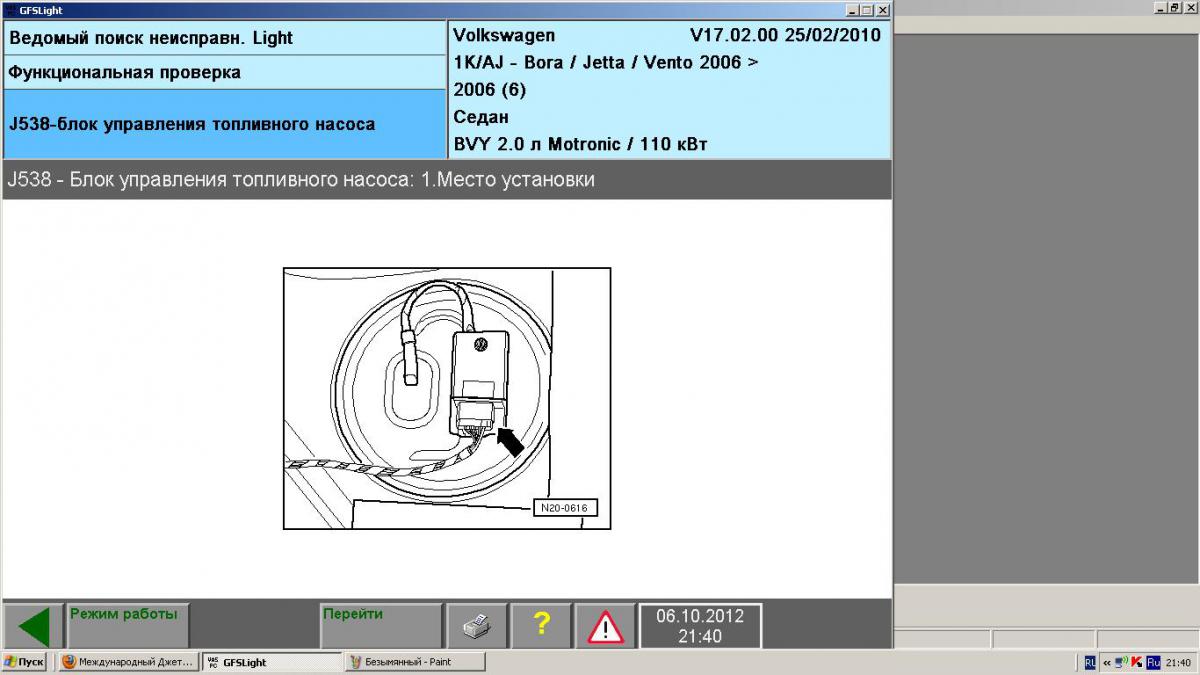Click the 1K/AJ - Bora / Jetta / Vento line
The height and width of the screenshot is (675, 1200).
[x=605, y=62]
